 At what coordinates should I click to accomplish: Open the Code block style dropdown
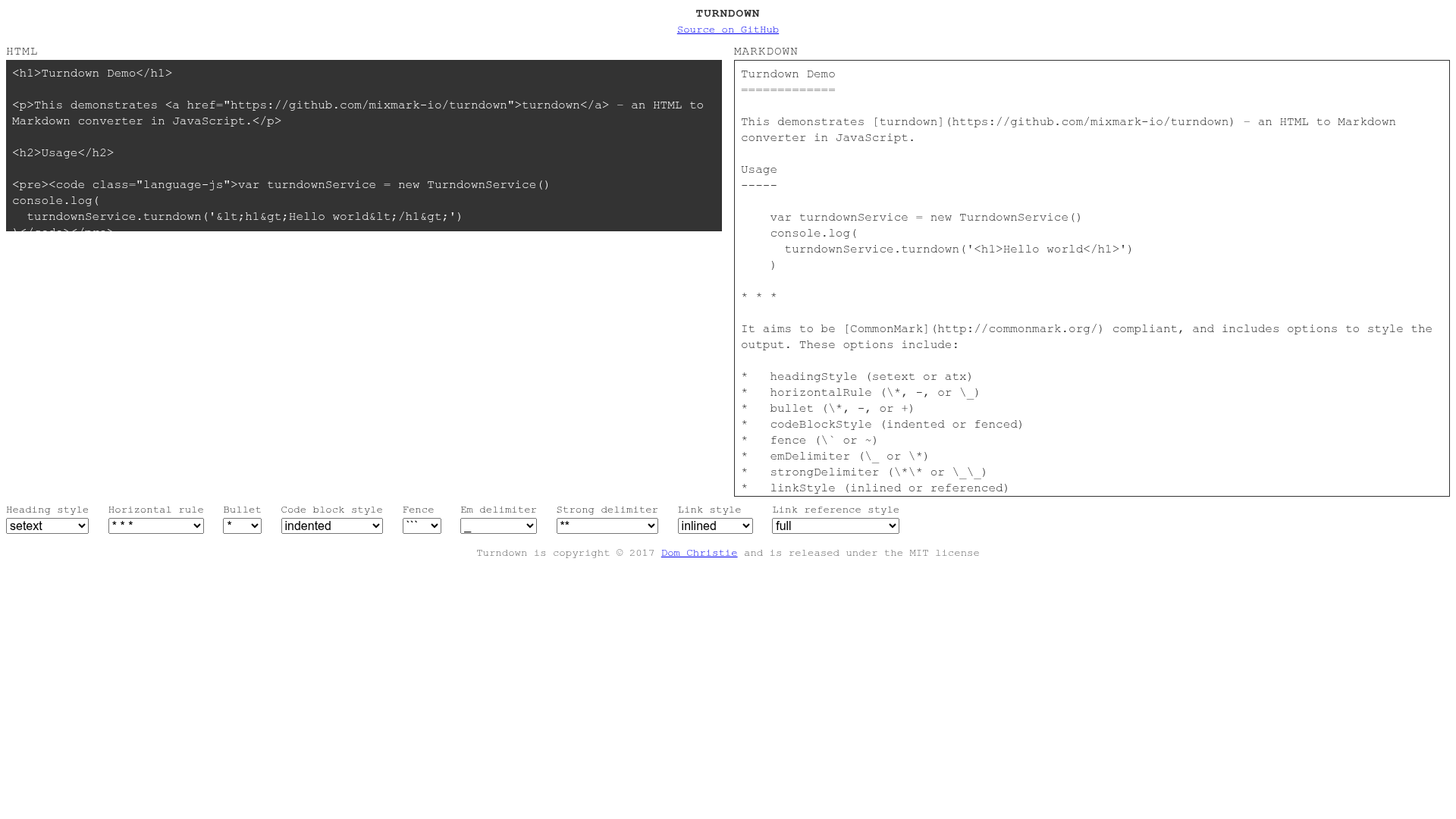tap(331, 526)
